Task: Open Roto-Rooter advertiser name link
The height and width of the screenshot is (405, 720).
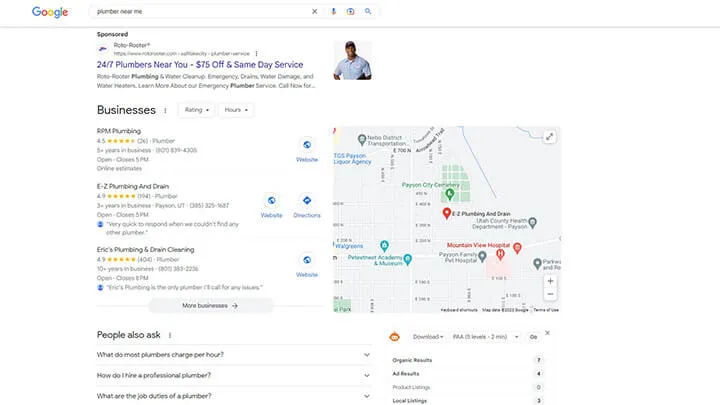Action: click(x=132, y=45)
